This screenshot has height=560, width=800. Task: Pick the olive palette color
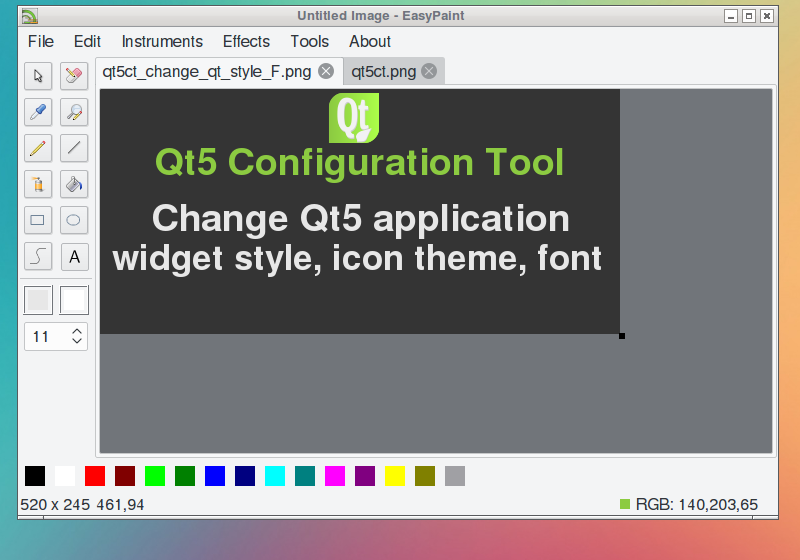pos(425,476)
